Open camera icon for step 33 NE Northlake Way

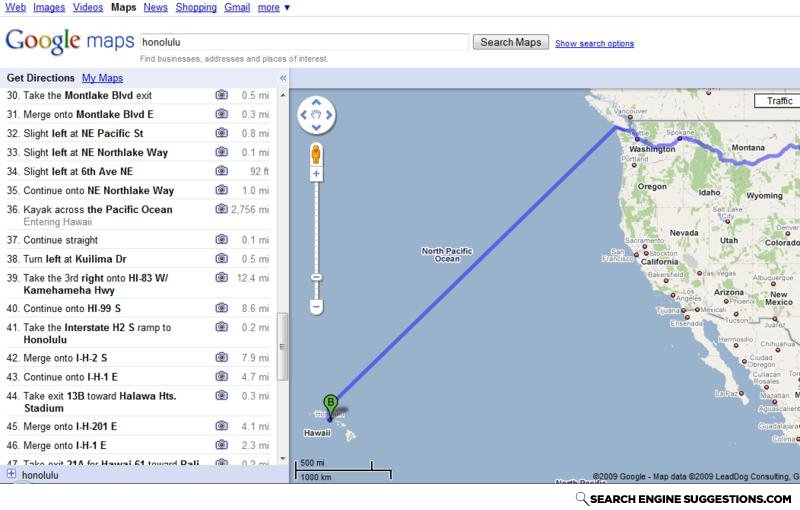tap(221, 152)
